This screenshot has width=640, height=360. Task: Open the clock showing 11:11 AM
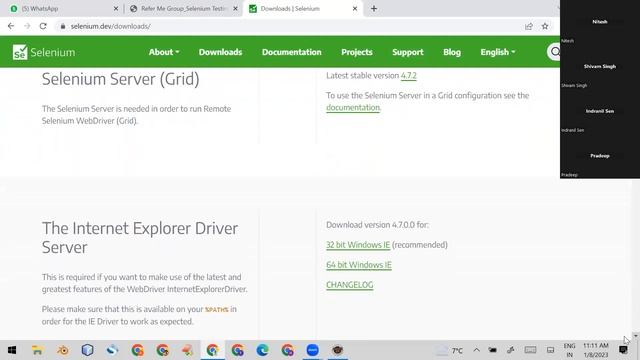click(x=596, y=350)
